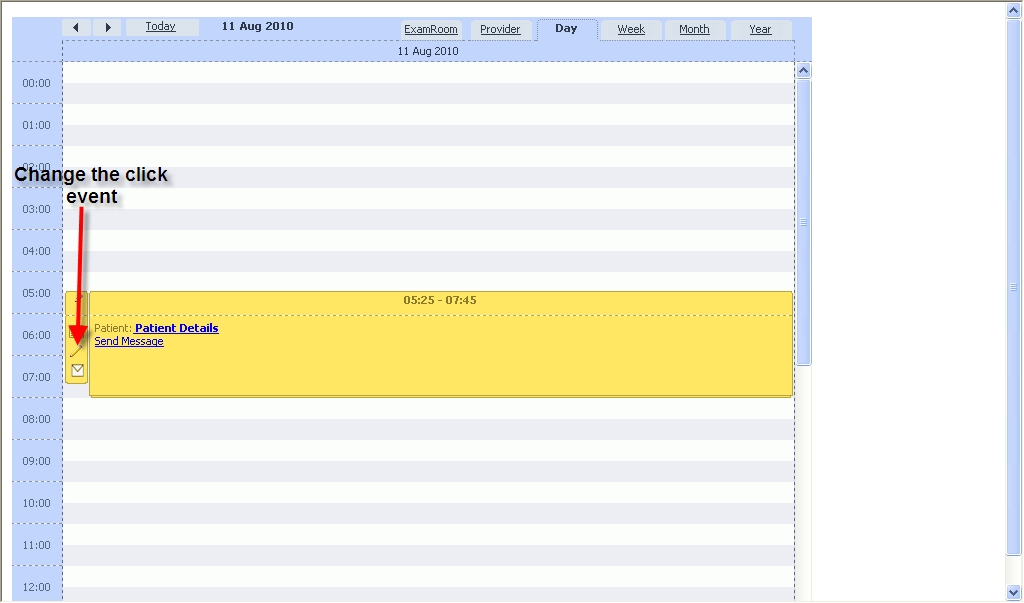Click the page scroll down arrow bottom right
This screenshot has height=603, width=1024.
pos(1013,594)
